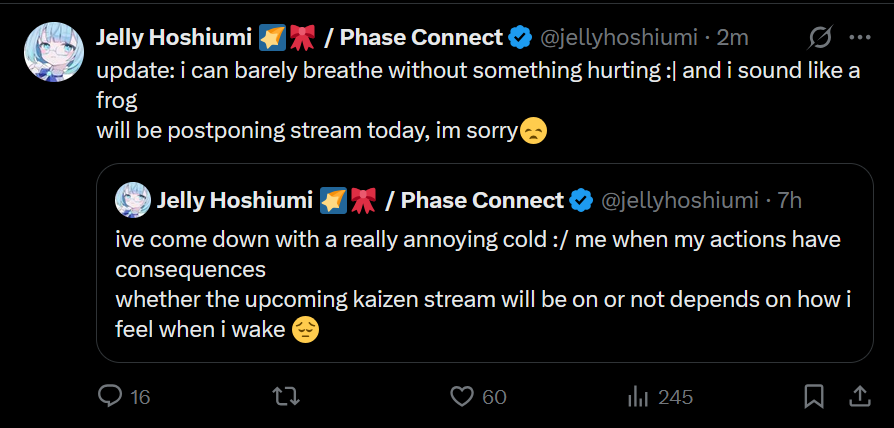Screen dimensions: 894x428
Task: Click the reply comment bubble icon
Action: [x=110, y=397]
